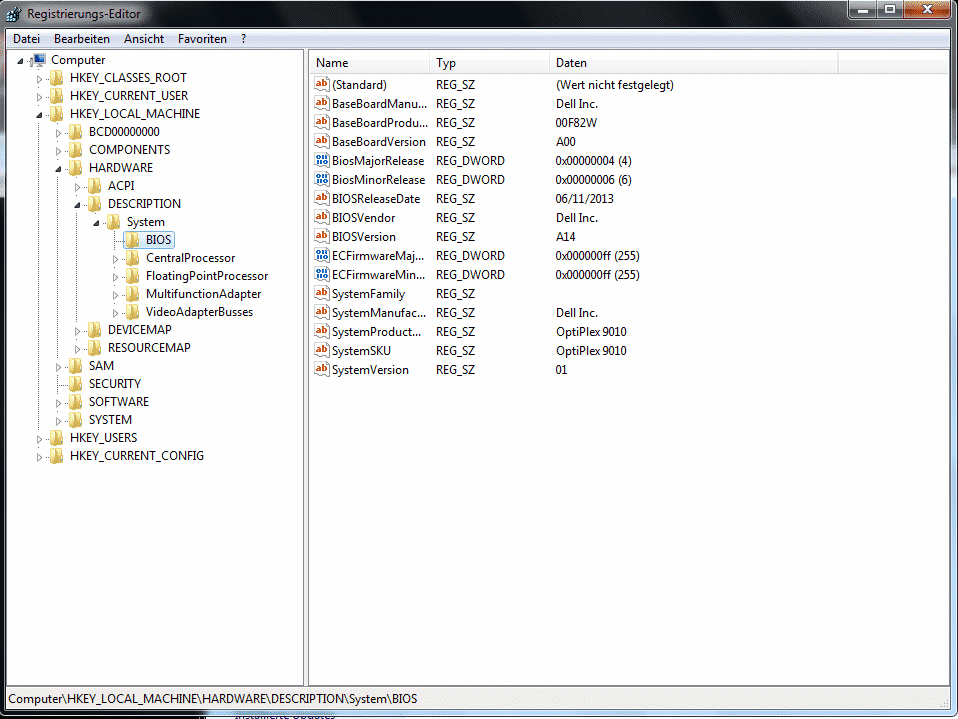Image resolution: width=958 pixels, height=719 pixels.
Task: Sort values by the Name column header
Action: pos(370,63)
